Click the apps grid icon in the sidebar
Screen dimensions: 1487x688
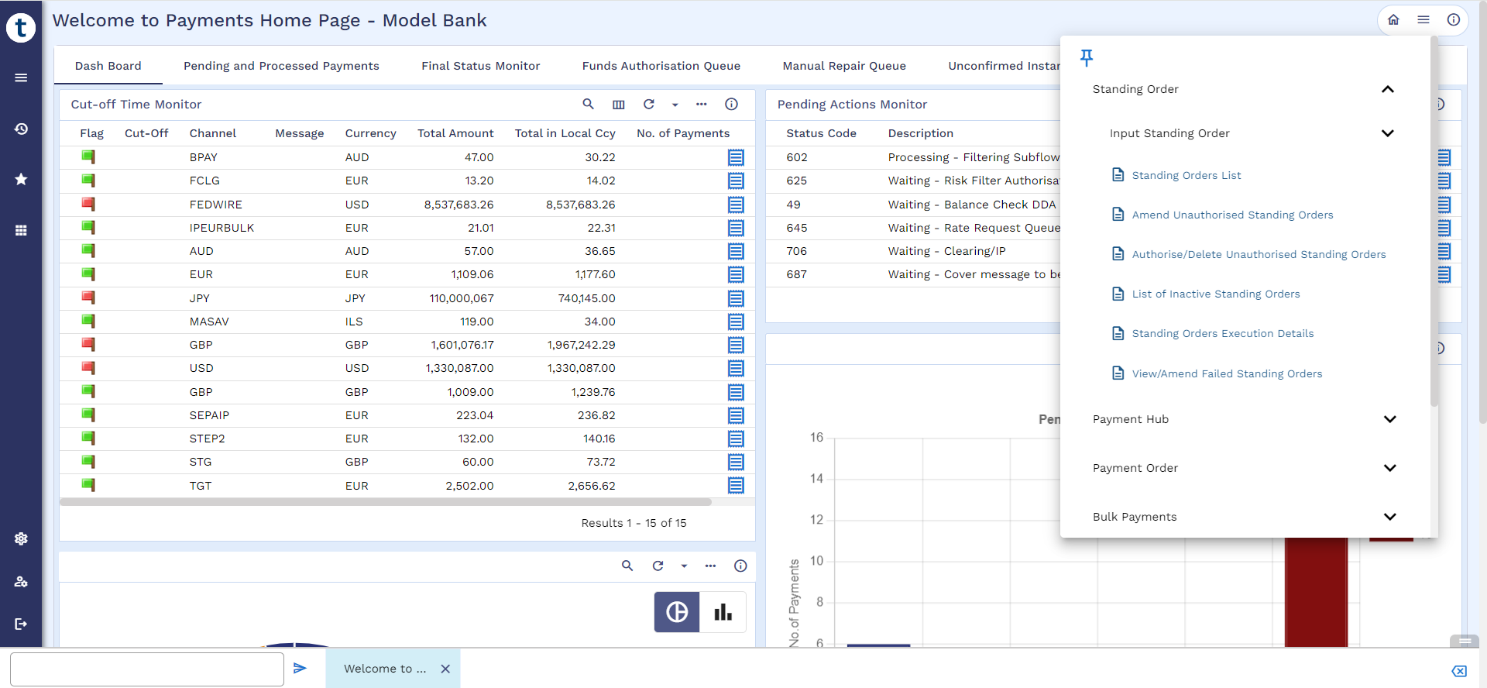point(21,231)
